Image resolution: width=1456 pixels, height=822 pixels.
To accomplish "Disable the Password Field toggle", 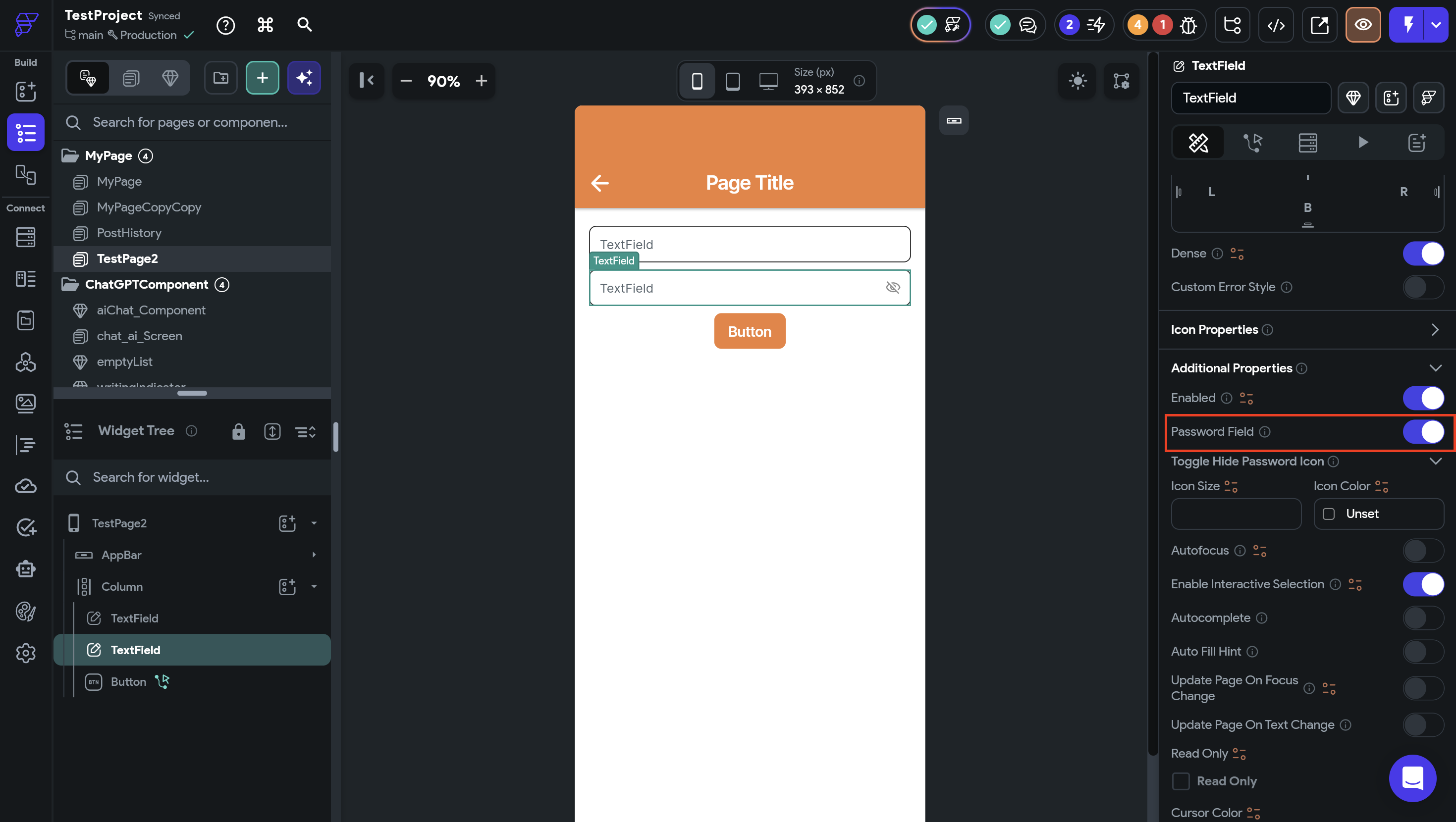I will pos(1423,432).
